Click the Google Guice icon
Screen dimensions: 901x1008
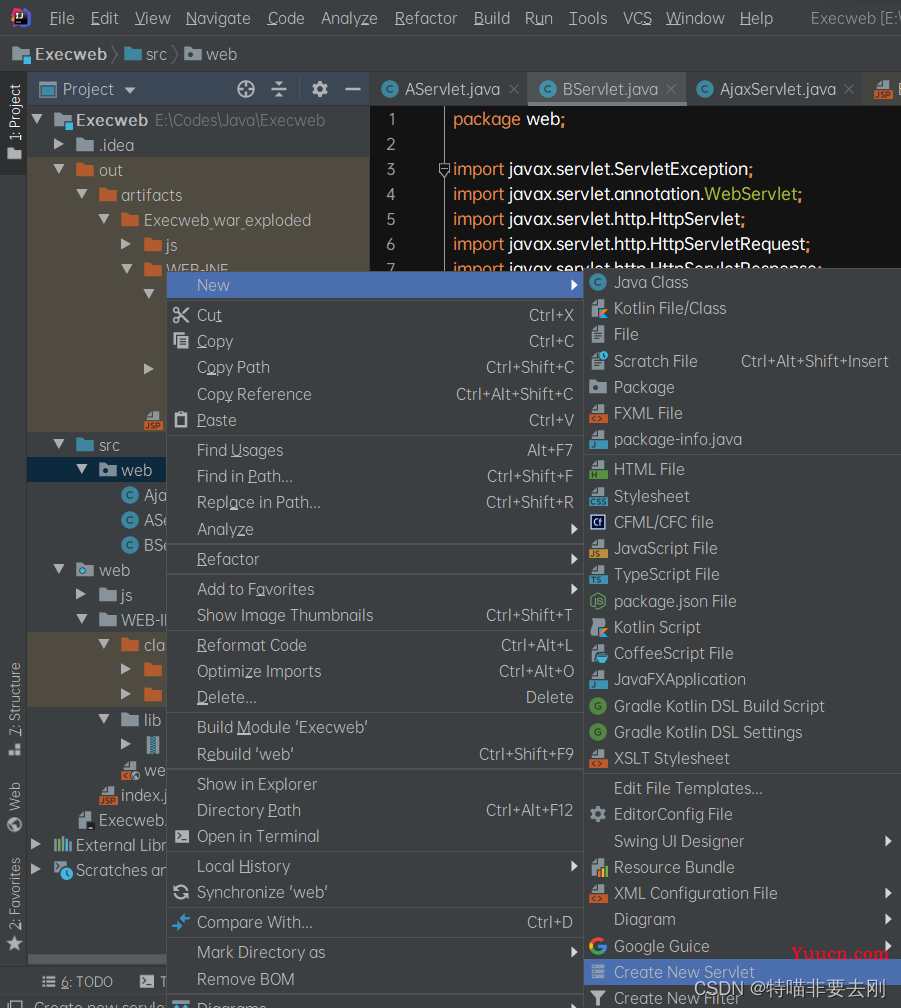[598, 946]
